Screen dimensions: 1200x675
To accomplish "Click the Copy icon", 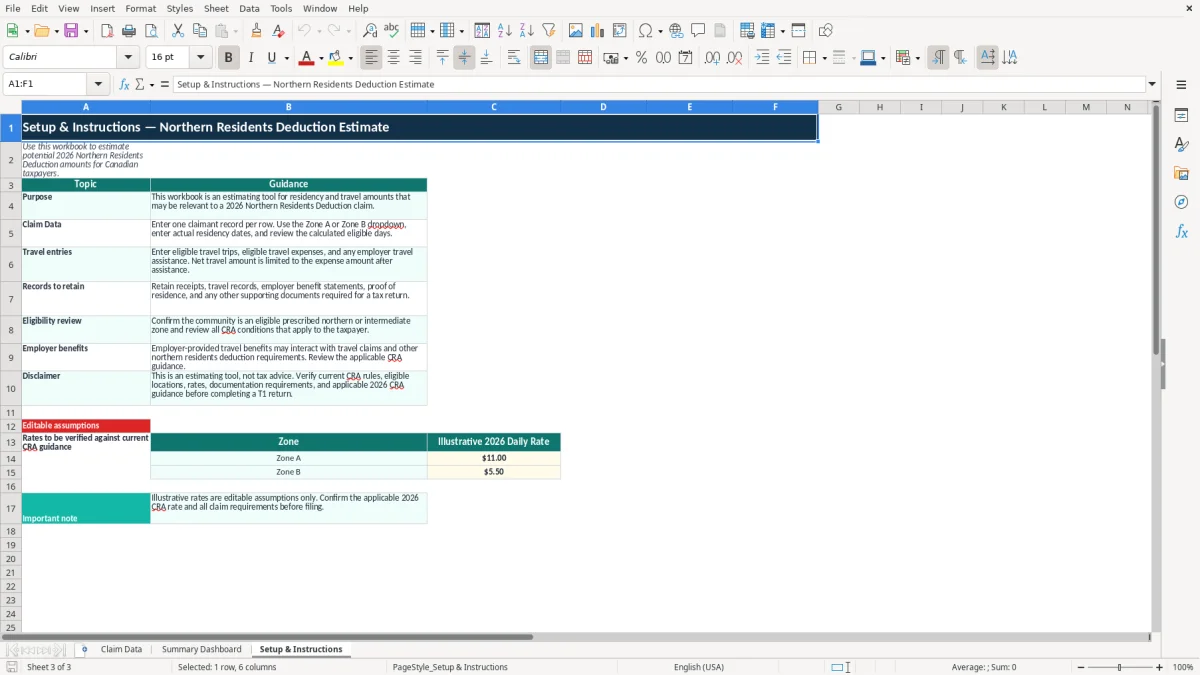I will pos(199,31).
